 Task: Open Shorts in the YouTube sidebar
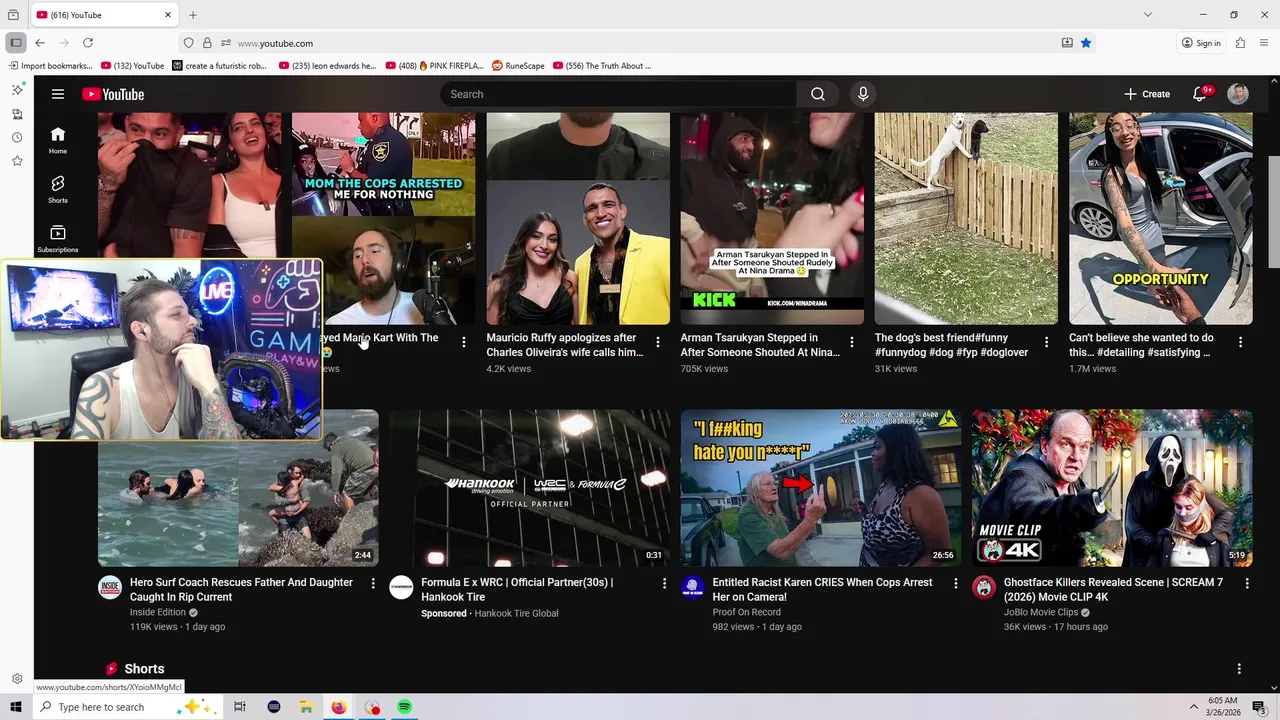point(58,189)
